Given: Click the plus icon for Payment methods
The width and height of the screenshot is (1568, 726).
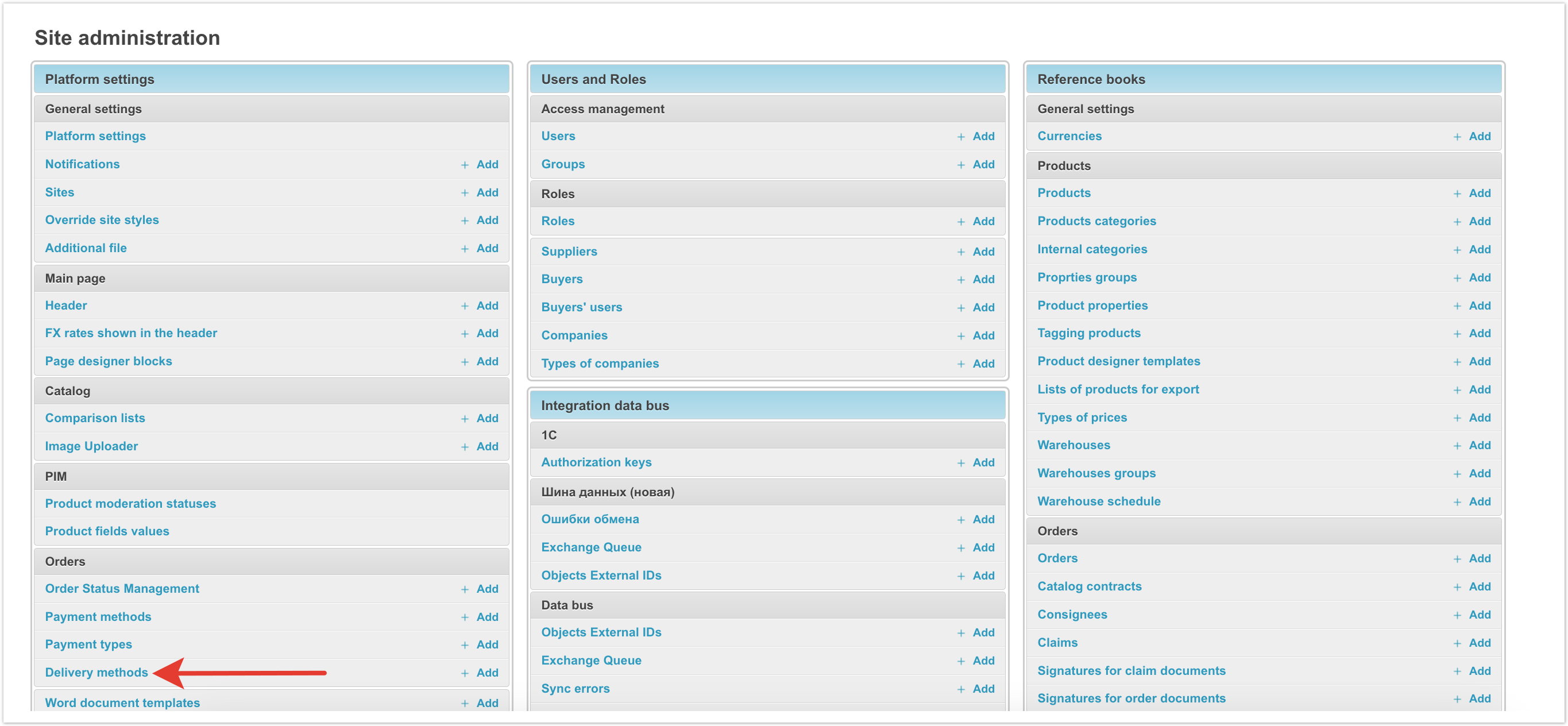Looking at the screenshot, I should (465, 617).
